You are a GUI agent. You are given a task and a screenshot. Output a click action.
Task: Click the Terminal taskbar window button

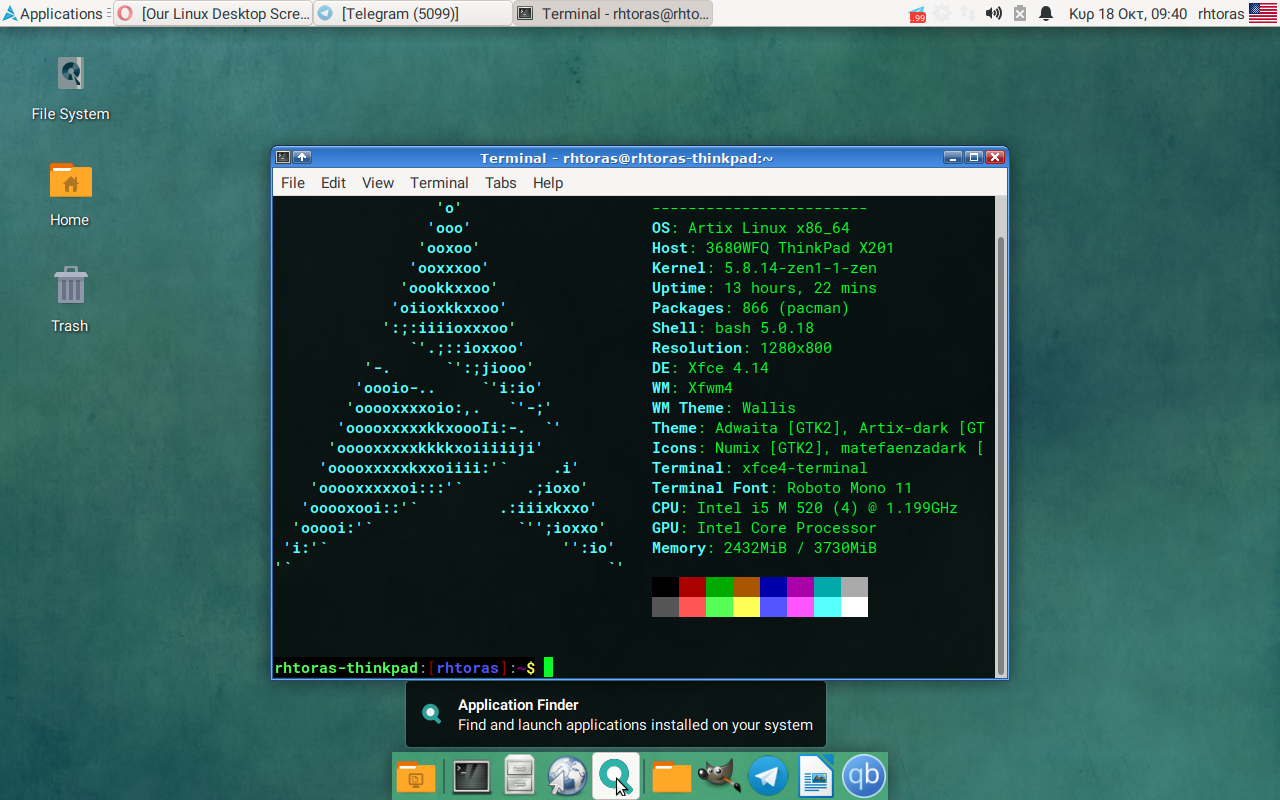613,13
